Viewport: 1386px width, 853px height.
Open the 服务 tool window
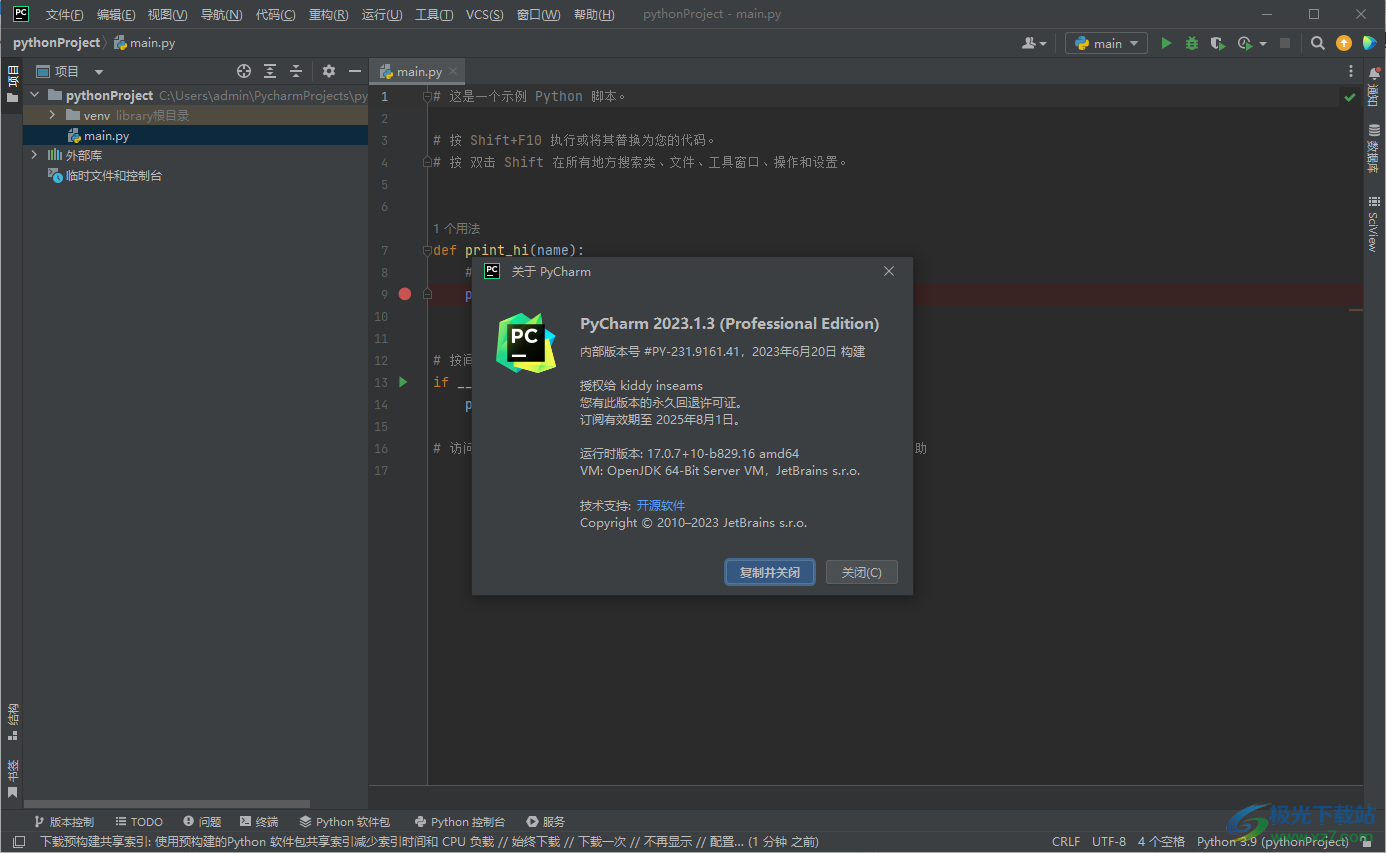[546, 821]
